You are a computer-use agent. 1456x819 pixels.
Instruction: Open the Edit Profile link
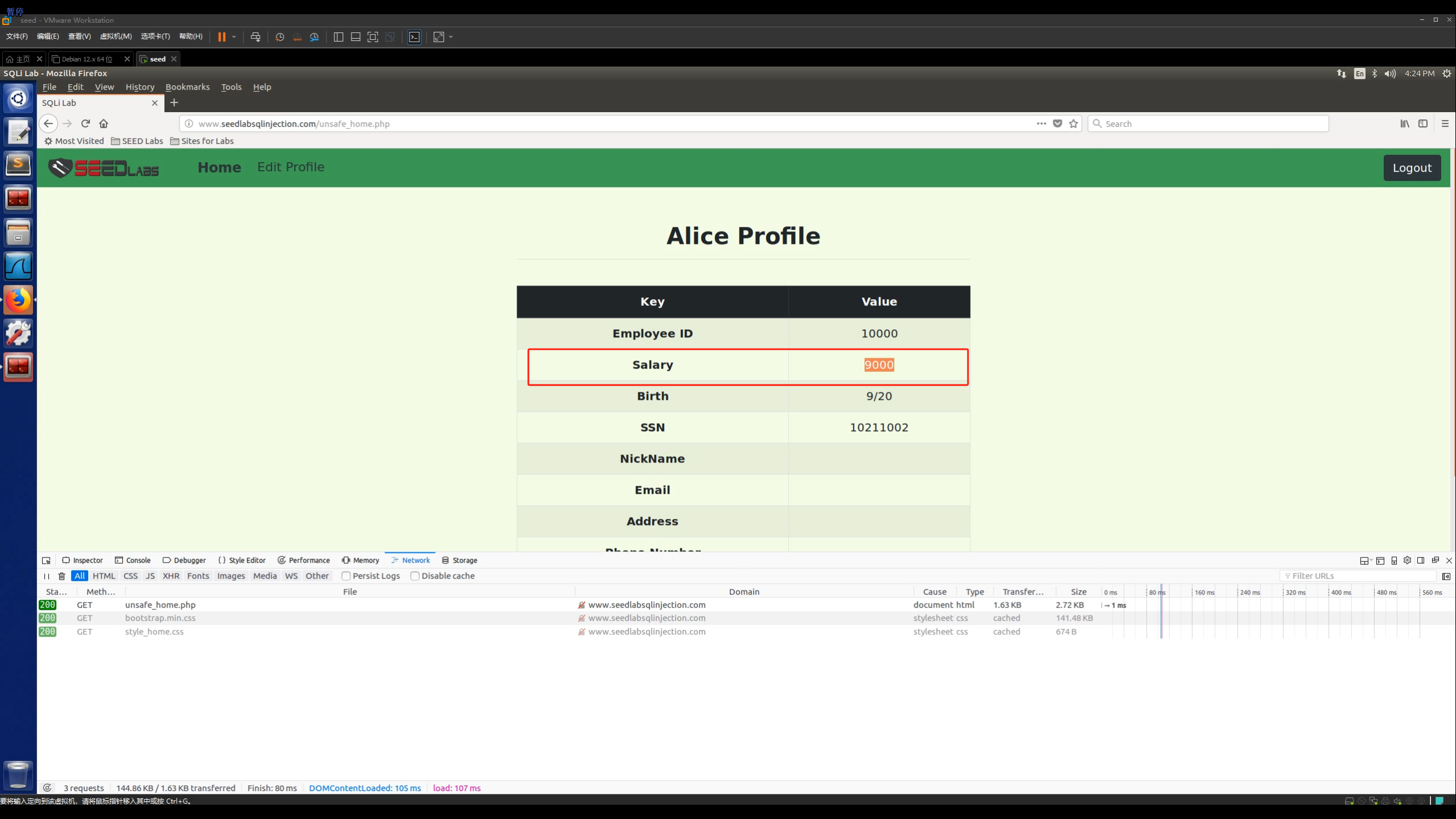click(291, 167)
